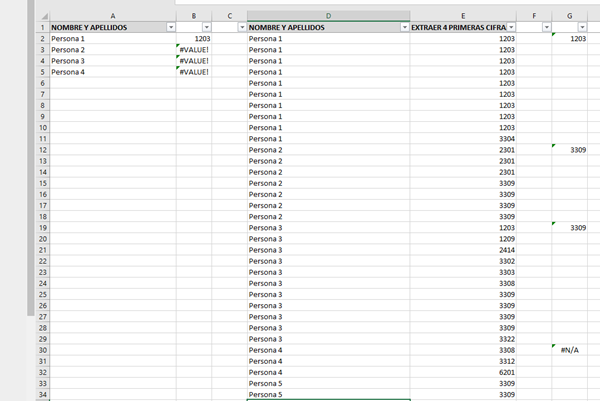
Task: Select entire sheet with corner triangle
Action: 44,16
